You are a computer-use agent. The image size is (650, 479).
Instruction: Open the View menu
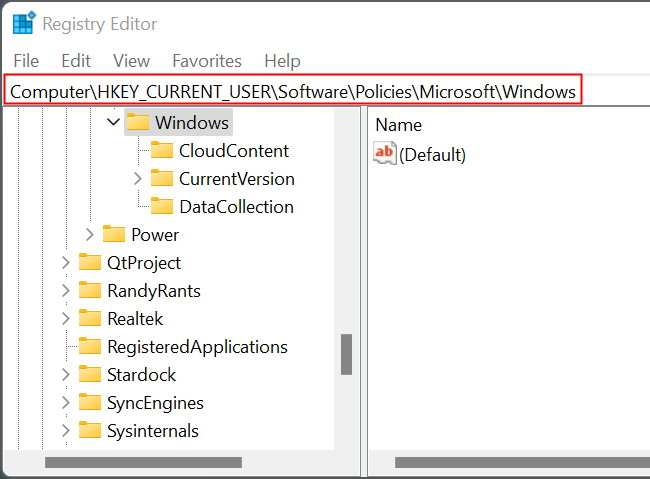point(131,61)
